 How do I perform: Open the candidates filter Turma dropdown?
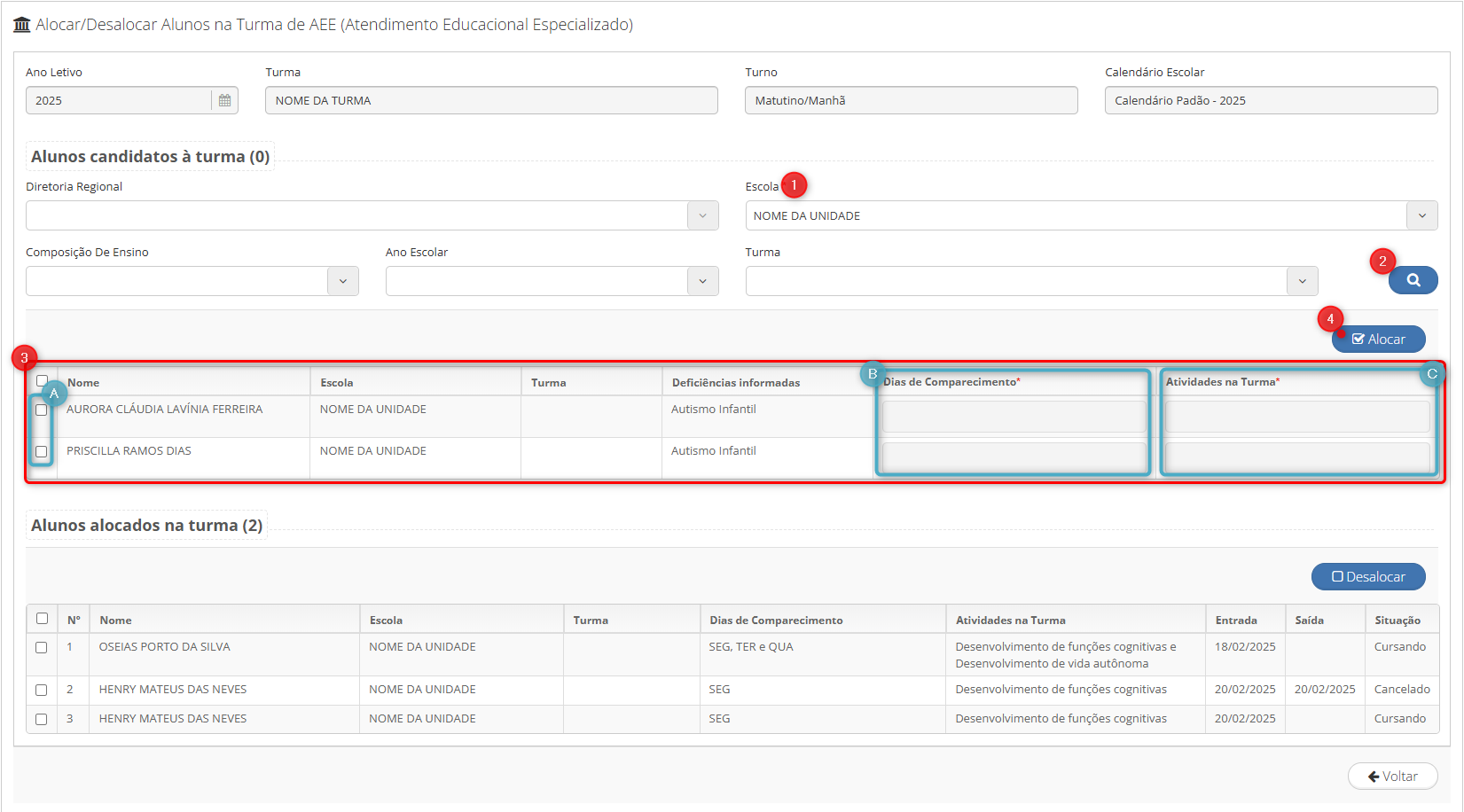click(1302, 281)
